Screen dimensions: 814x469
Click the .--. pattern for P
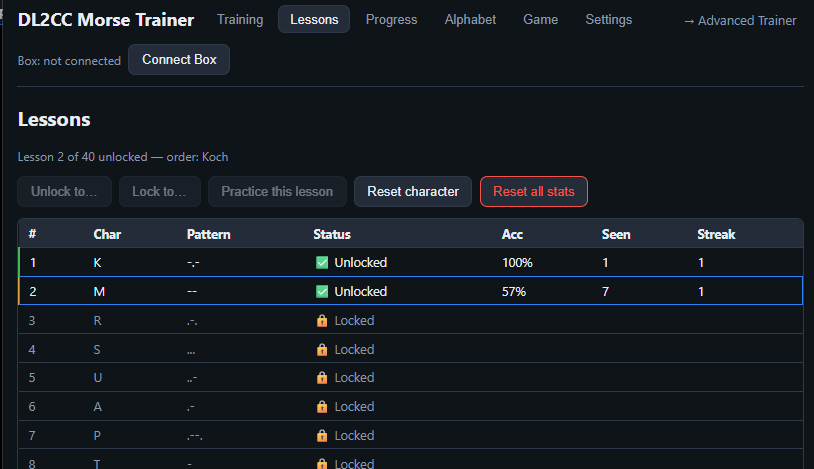pyautogui.click(x=195, y=436)
